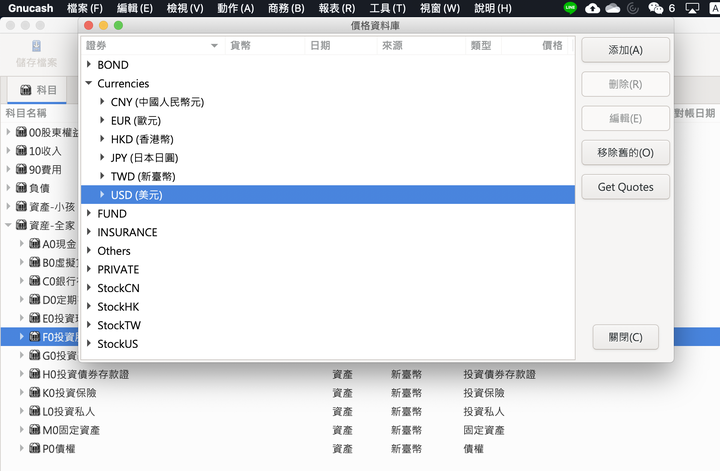The width and height of the screenshot is (720, 471).
Task: Click the H0投資債券存款證 account icon
Action: pos(34,374)
